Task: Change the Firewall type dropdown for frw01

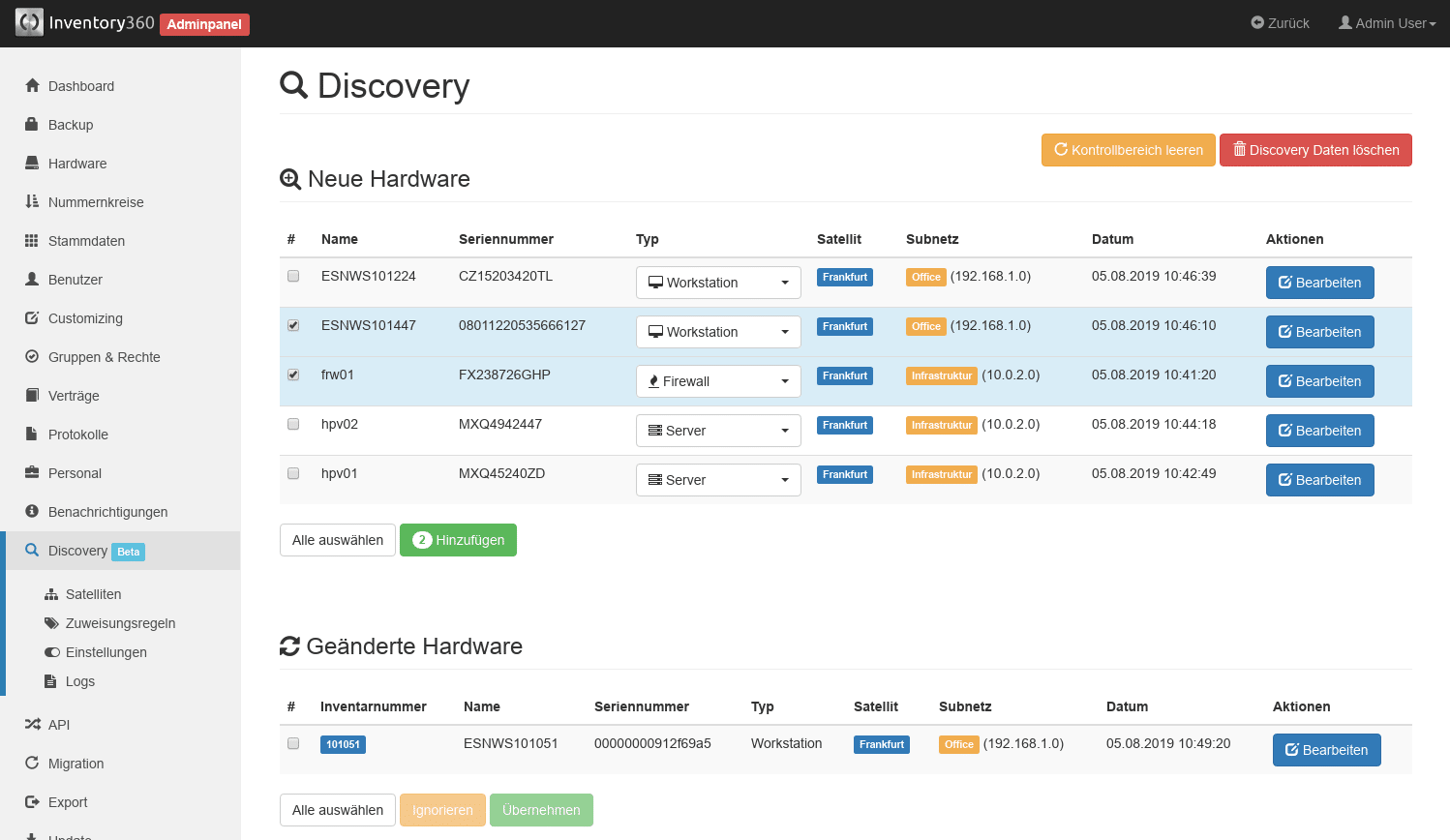Action: (x=718, y=380)
